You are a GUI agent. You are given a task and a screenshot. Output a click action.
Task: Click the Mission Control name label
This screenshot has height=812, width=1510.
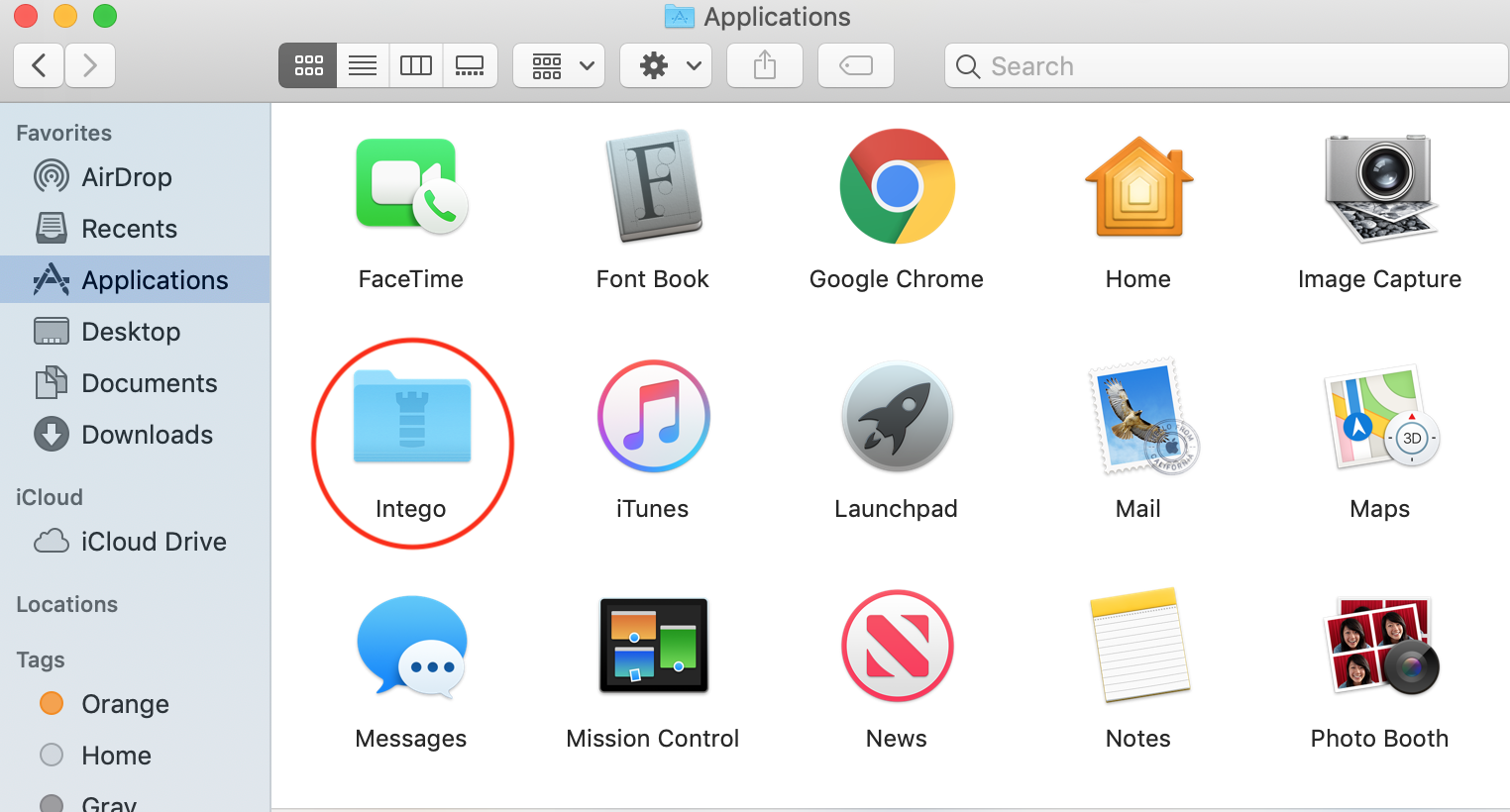(x=653, y=739)
